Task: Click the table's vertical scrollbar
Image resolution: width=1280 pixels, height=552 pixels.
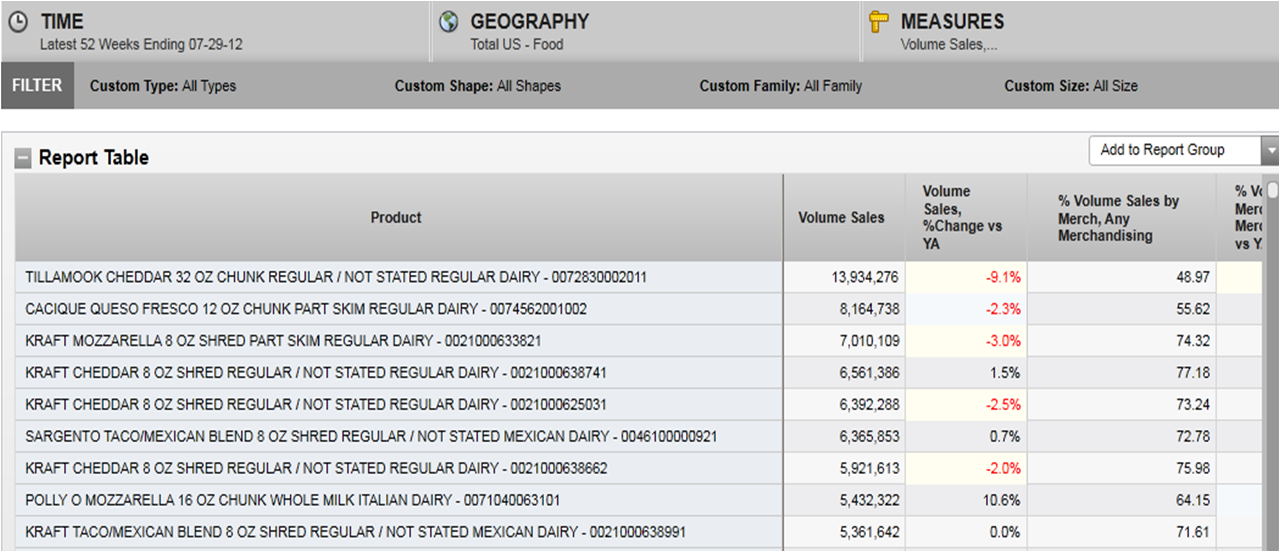Action: tap(1272, 350)
